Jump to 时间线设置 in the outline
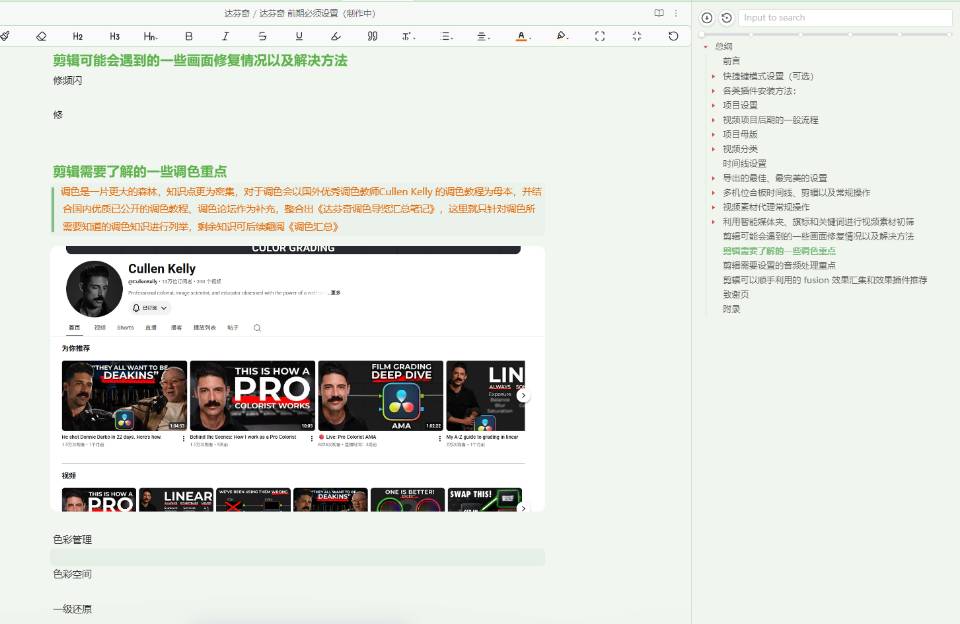 coord(744,164)
